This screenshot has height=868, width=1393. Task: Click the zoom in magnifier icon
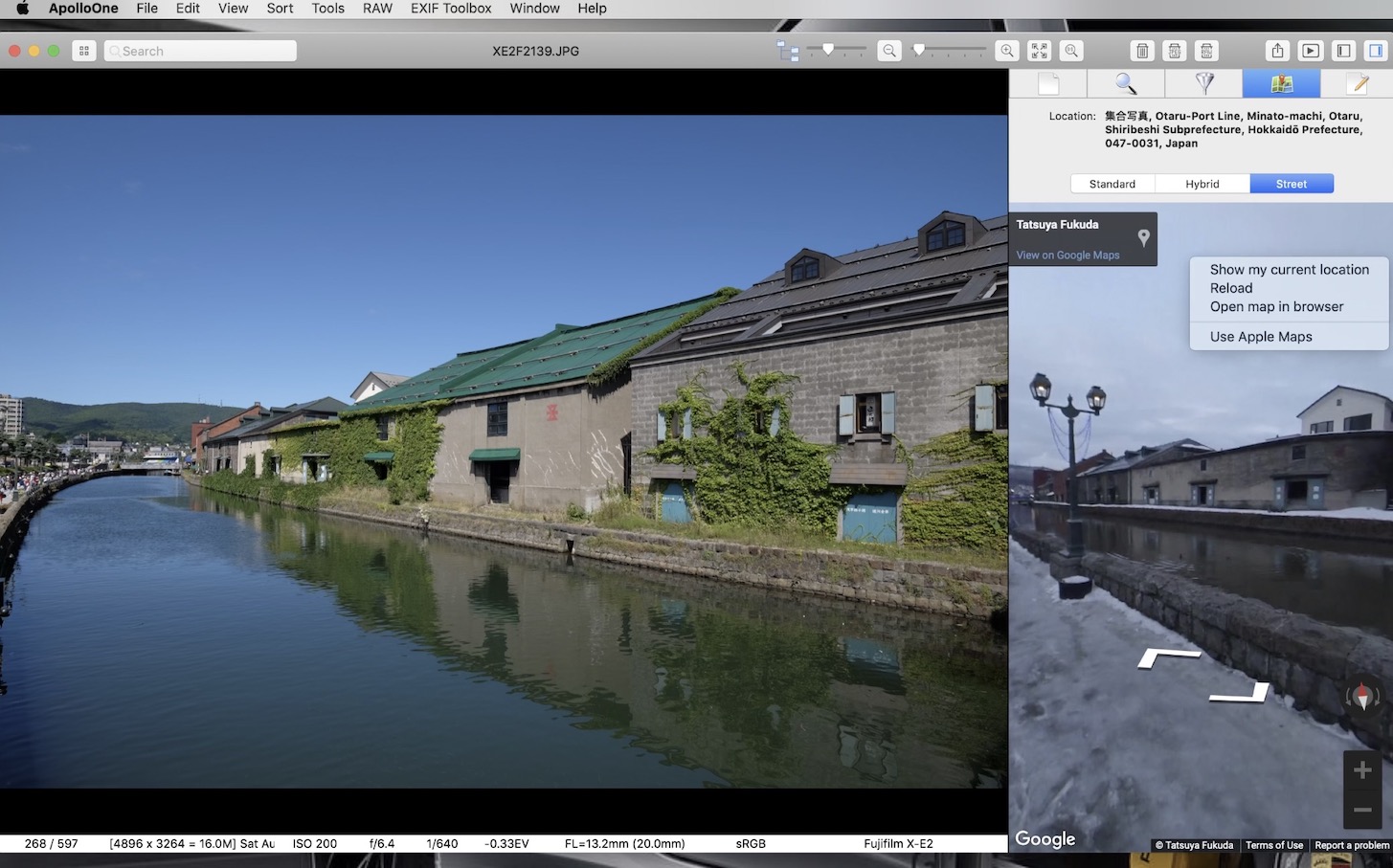coord(1006,51)
